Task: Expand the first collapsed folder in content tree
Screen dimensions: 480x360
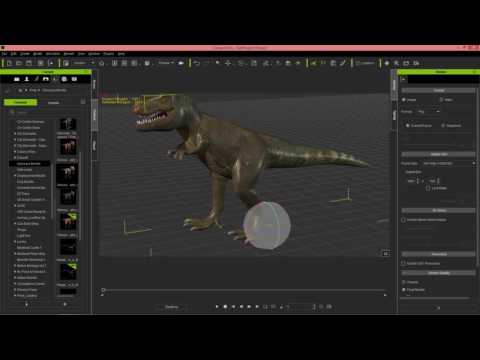Action: 15,134
